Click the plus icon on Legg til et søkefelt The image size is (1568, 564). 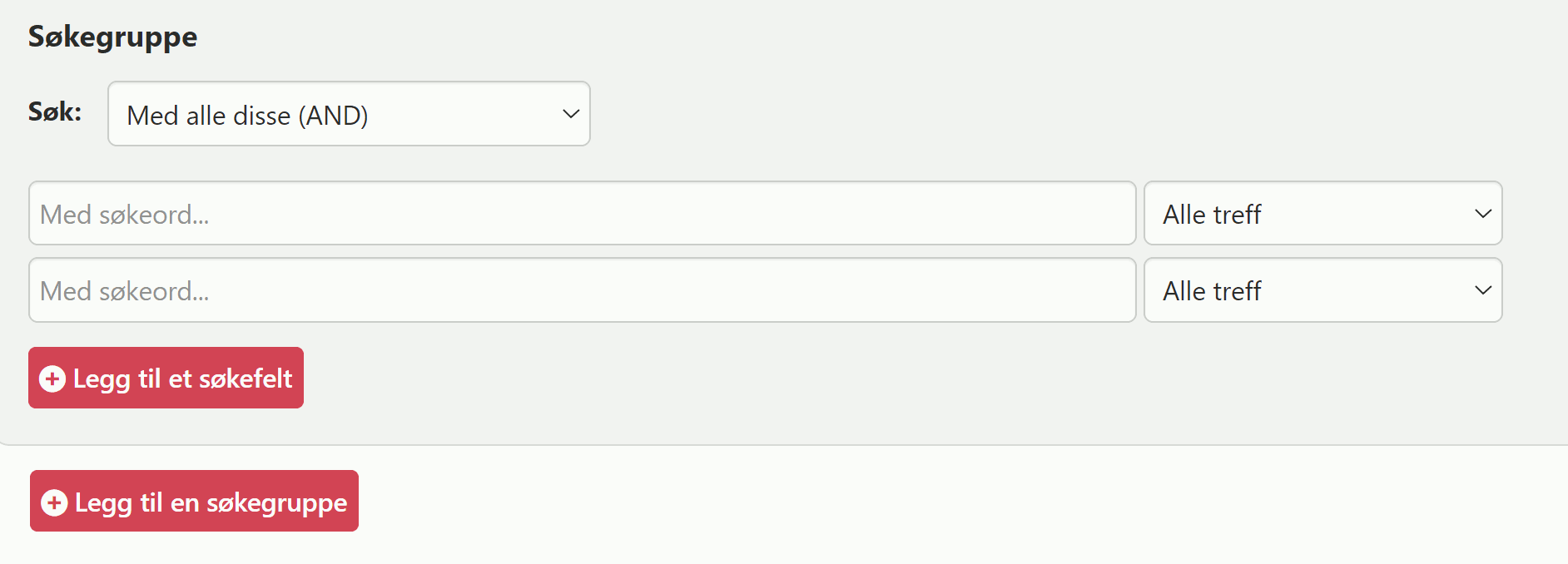pyautogui.click(x=52, y=378)
